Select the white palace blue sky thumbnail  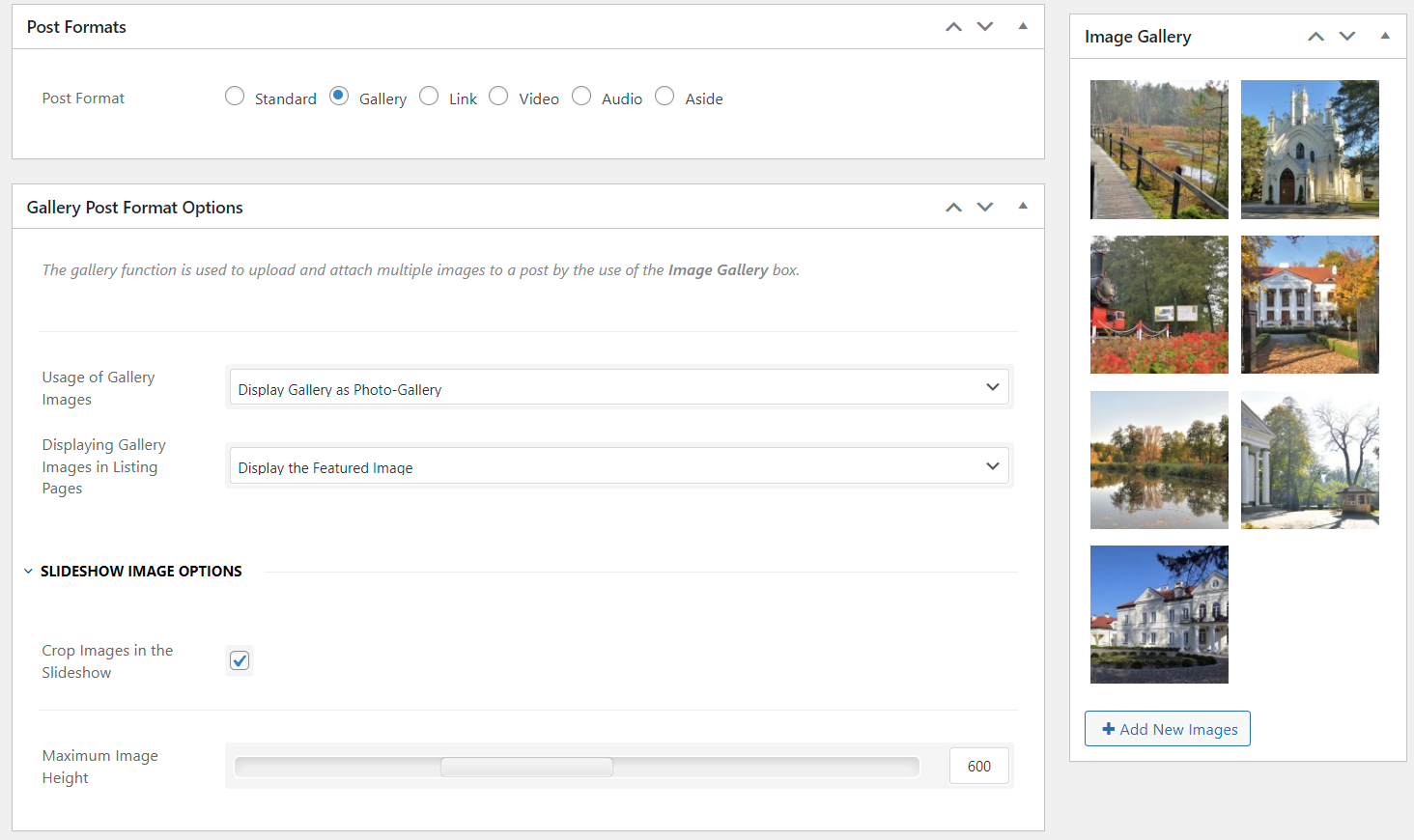tap(1159, 615)
